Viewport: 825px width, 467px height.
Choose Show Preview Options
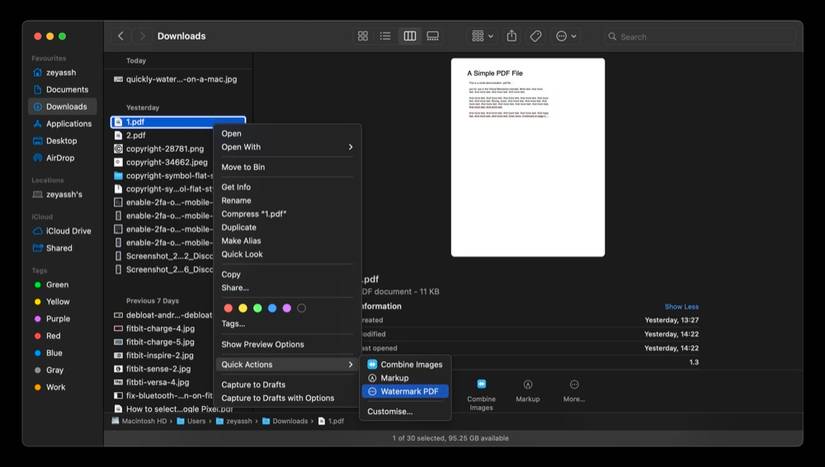[x=287, y=344]
